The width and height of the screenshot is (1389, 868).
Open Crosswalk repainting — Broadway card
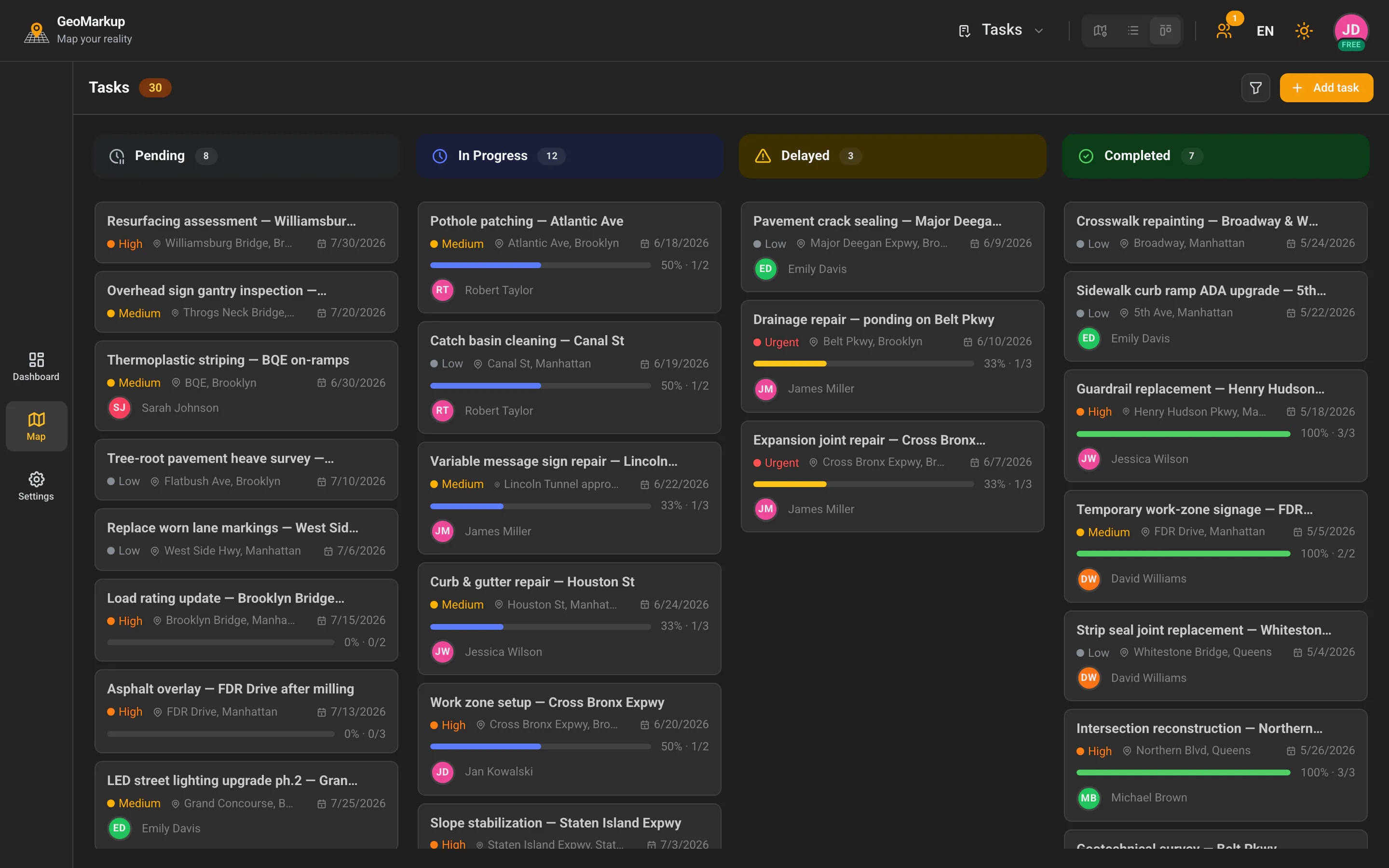(x=1216, y=232)
